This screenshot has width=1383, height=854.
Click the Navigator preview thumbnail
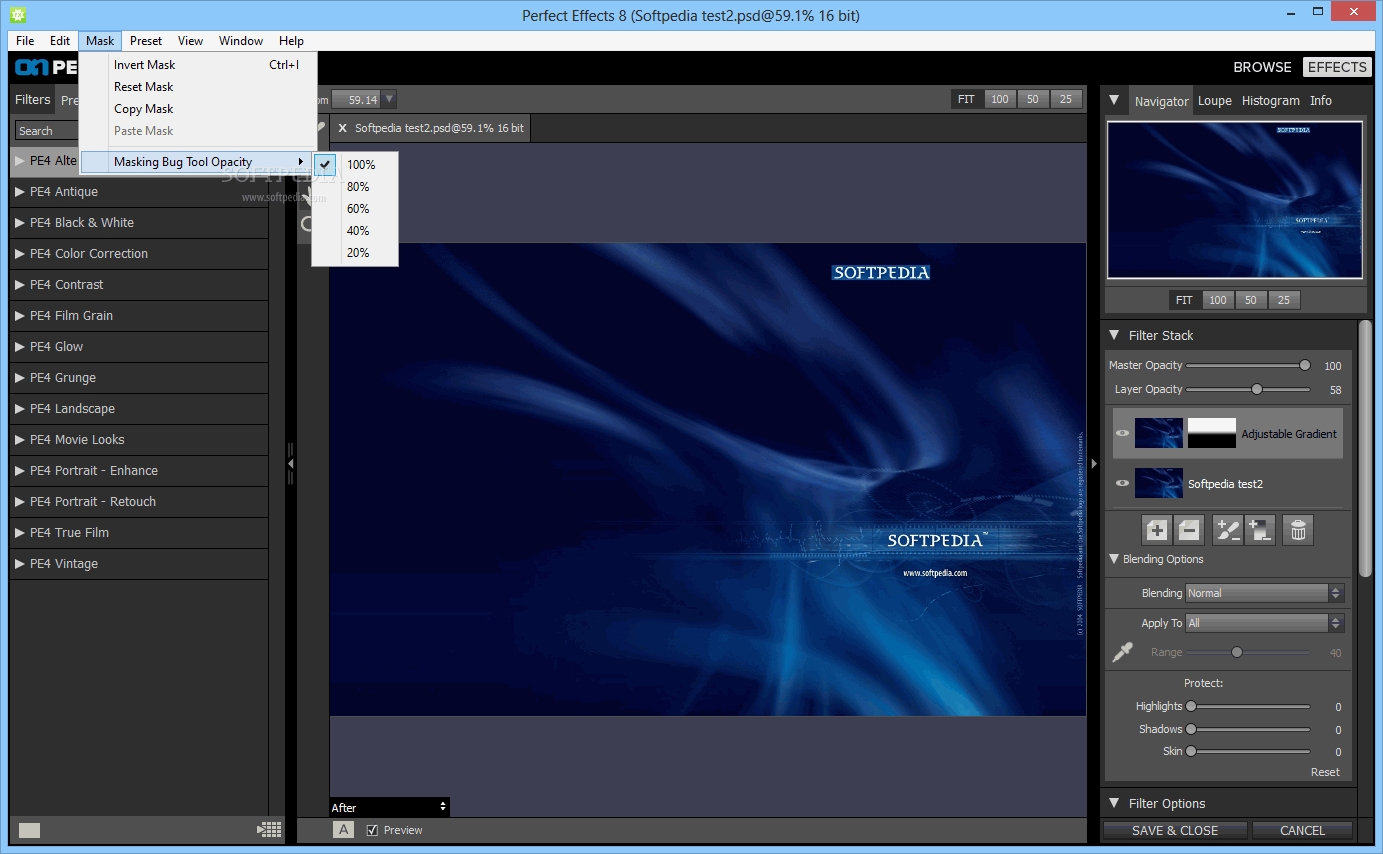click(1235, 200)
